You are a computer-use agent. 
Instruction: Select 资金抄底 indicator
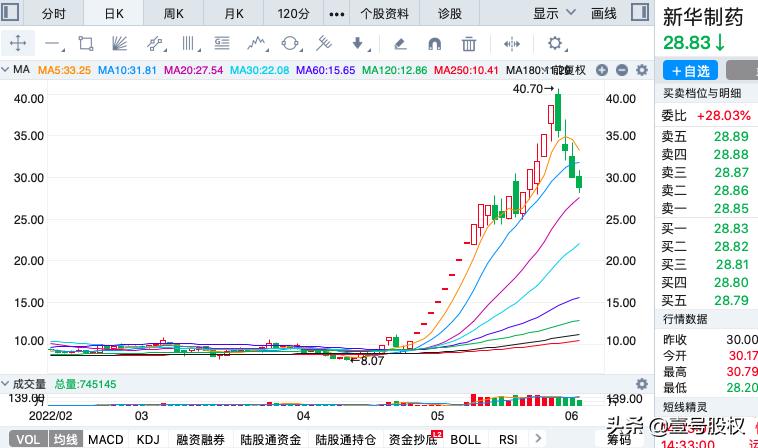pos(413,439)
